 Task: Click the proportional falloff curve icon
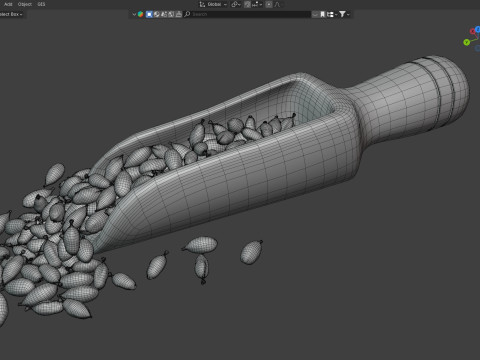(277, 4)
